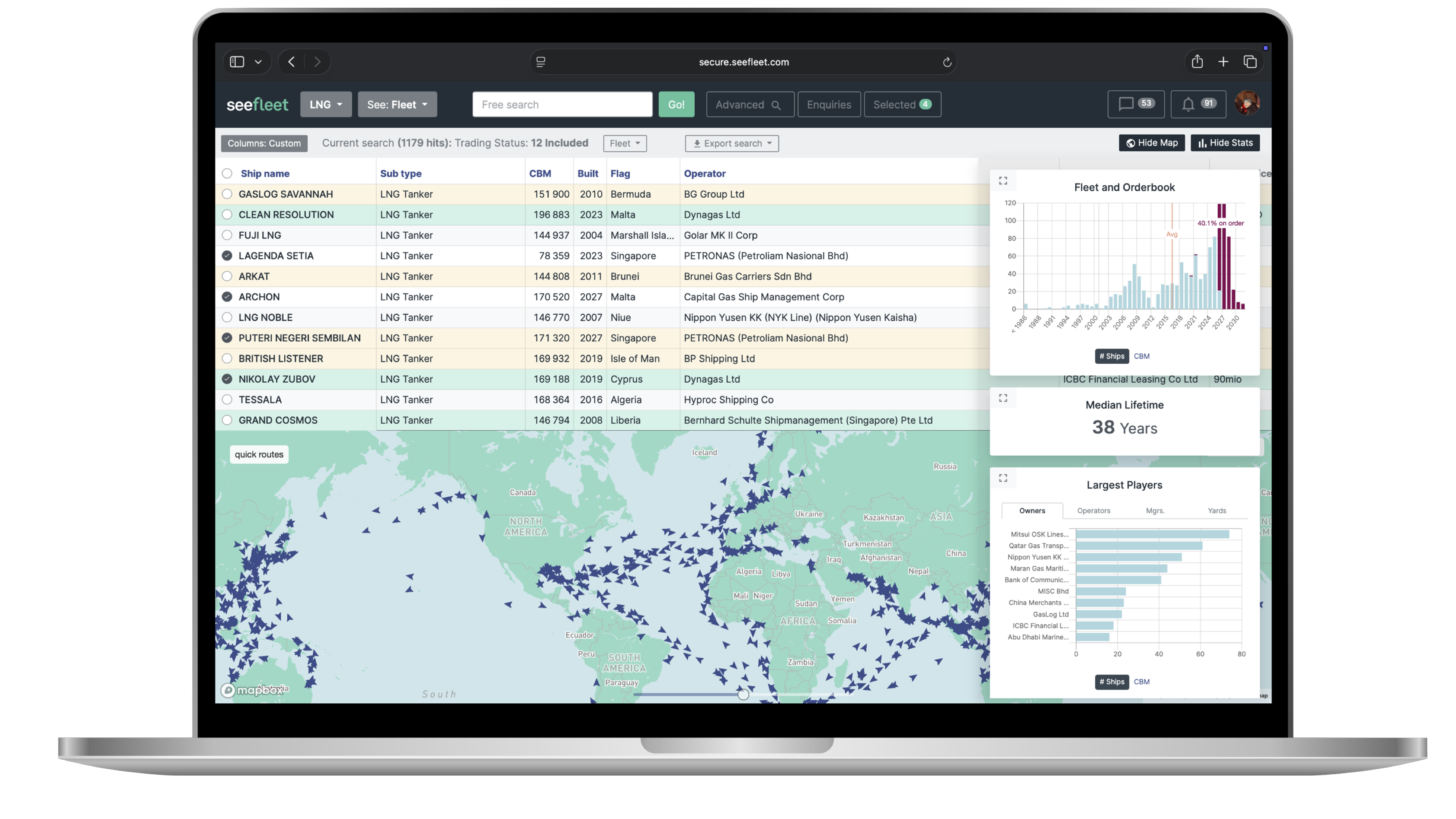Image resolution: width=1456 pixels, height=819 pixels.
Task: Switch to the Yards tab
Action: [1216, 511]
